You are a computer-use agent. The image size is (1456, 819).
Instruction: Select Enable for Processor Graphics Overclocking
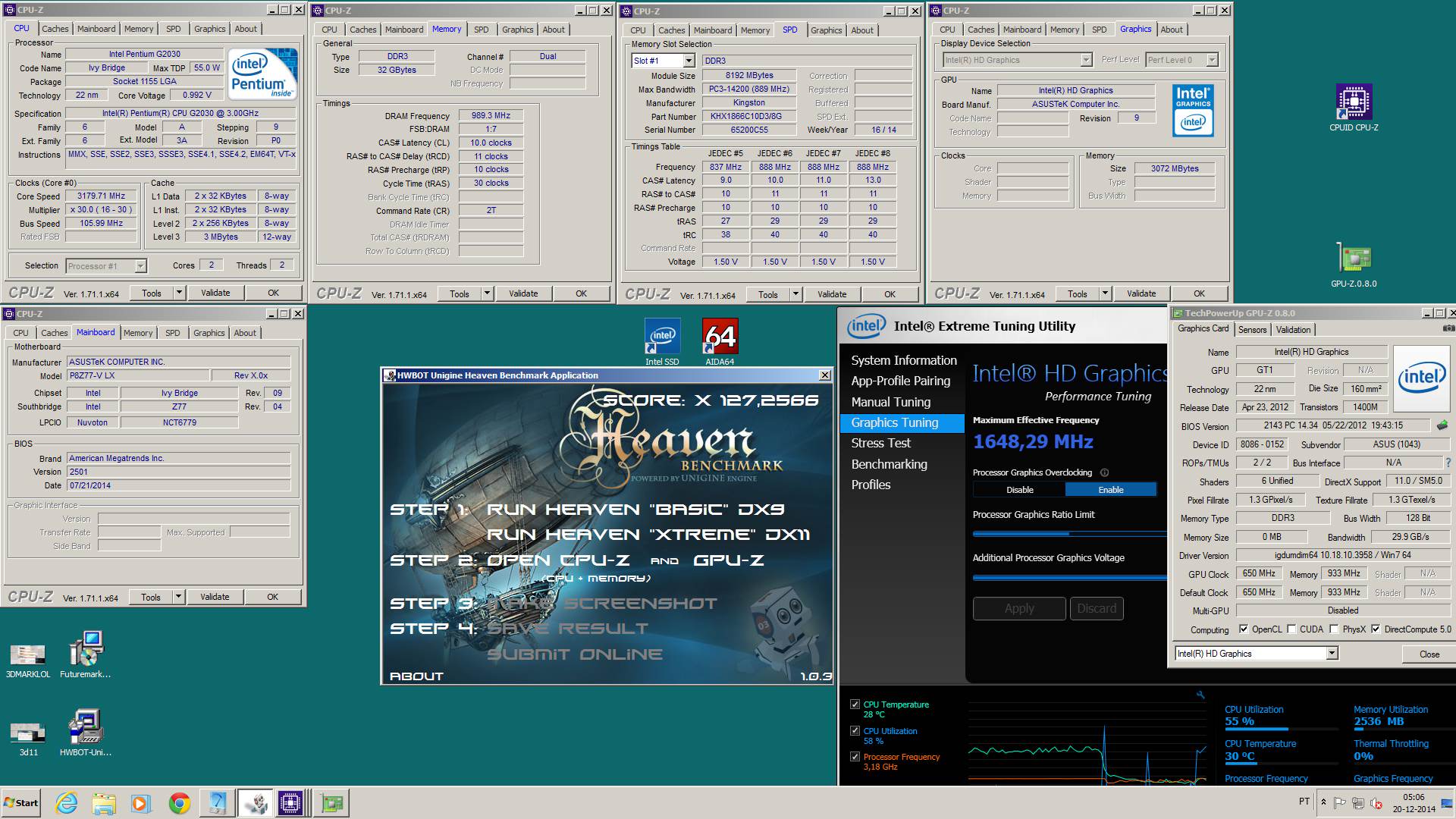click(1111, 490)
